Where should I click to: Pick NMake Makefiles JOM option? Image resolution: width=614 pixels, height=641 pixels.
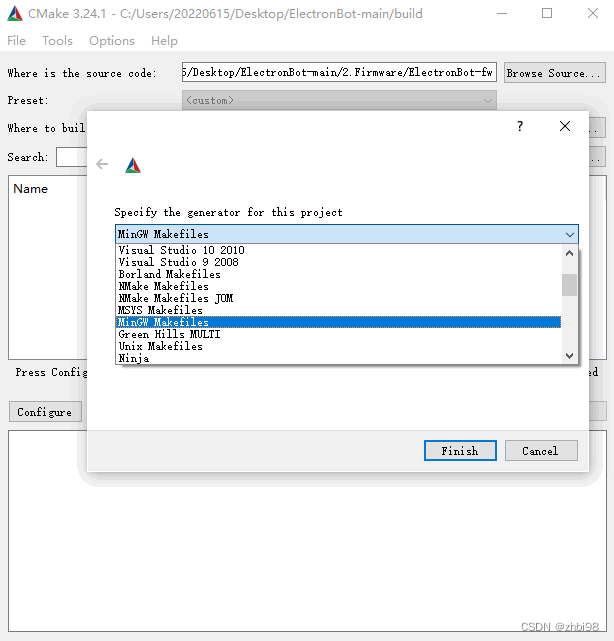click(x=338, y=298)
